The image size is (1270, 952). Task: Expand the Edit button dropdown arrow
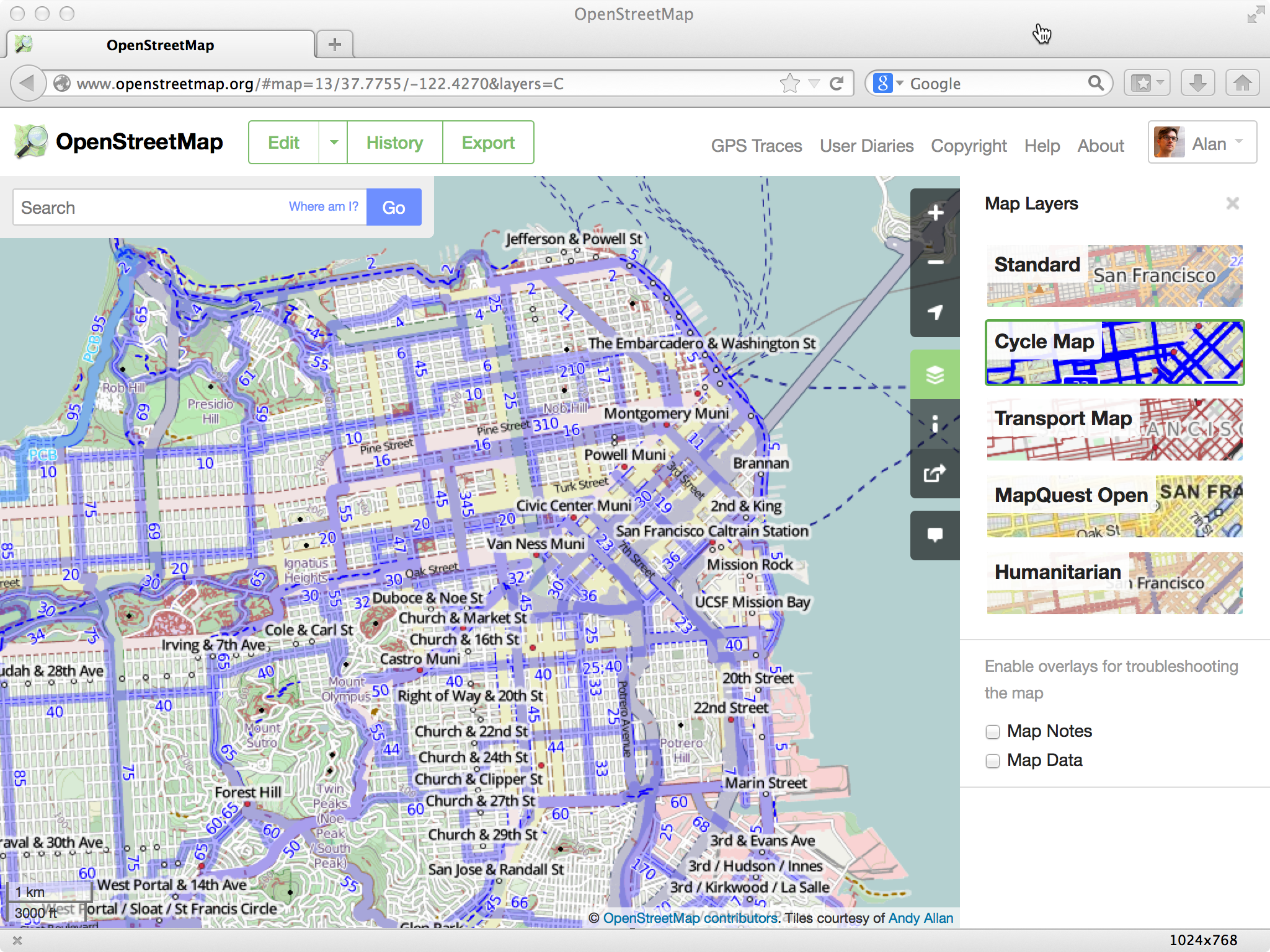click(x=334, y=143)
